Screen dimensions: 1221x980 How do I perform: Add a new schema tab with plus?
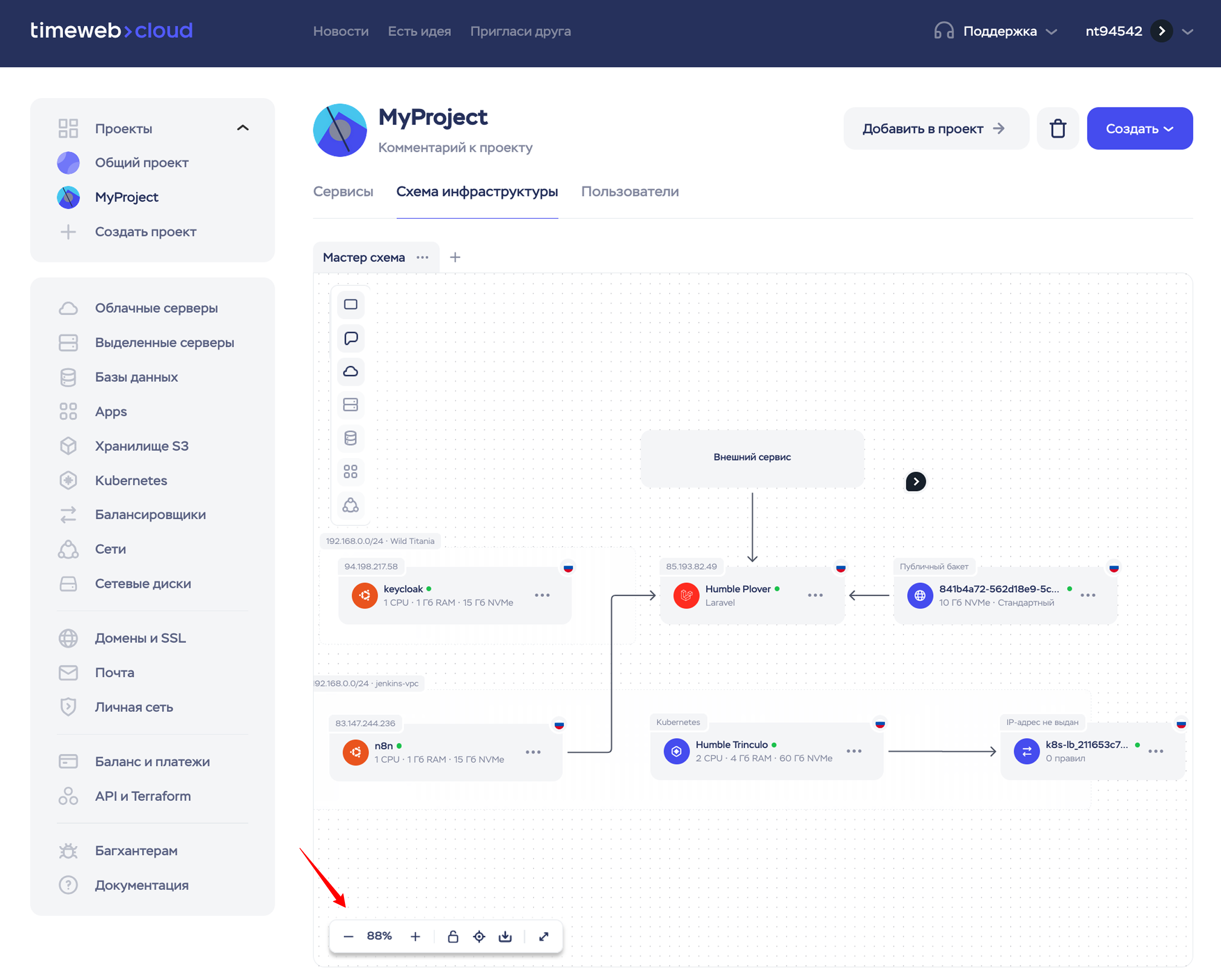(x=455, y=258)
